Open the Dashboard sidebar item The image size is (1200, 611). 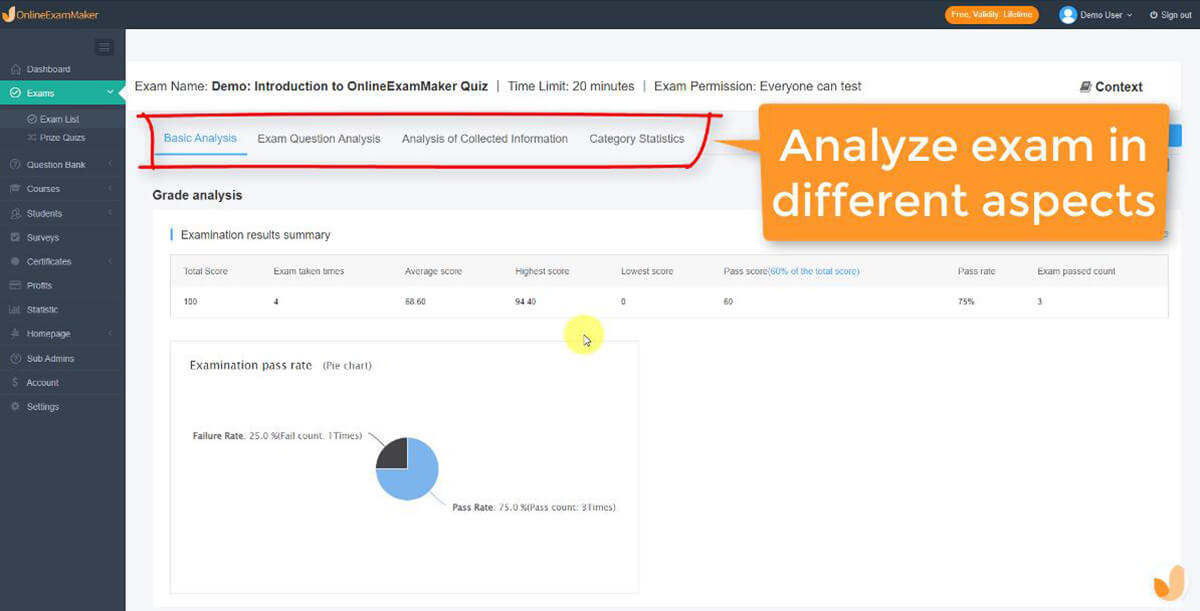(x=48, y=69)
